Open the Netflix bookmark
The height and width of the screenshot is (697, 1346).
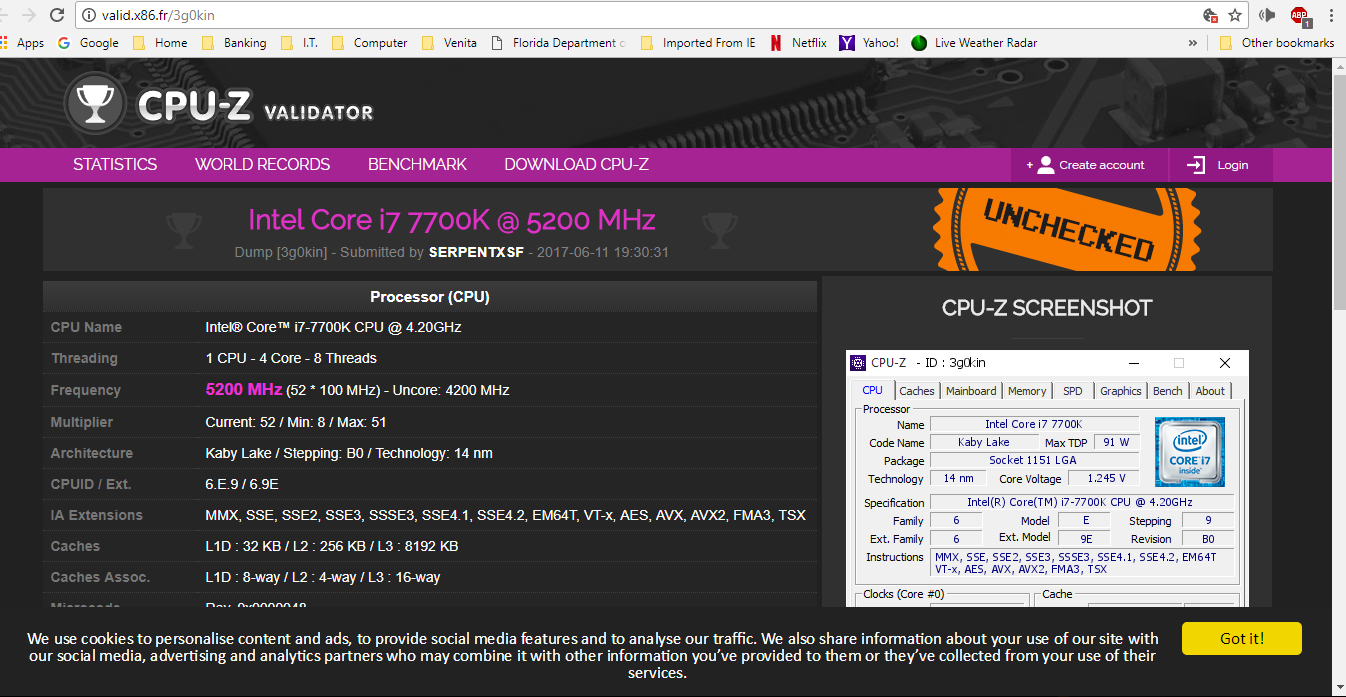click(x=798, y=43)
